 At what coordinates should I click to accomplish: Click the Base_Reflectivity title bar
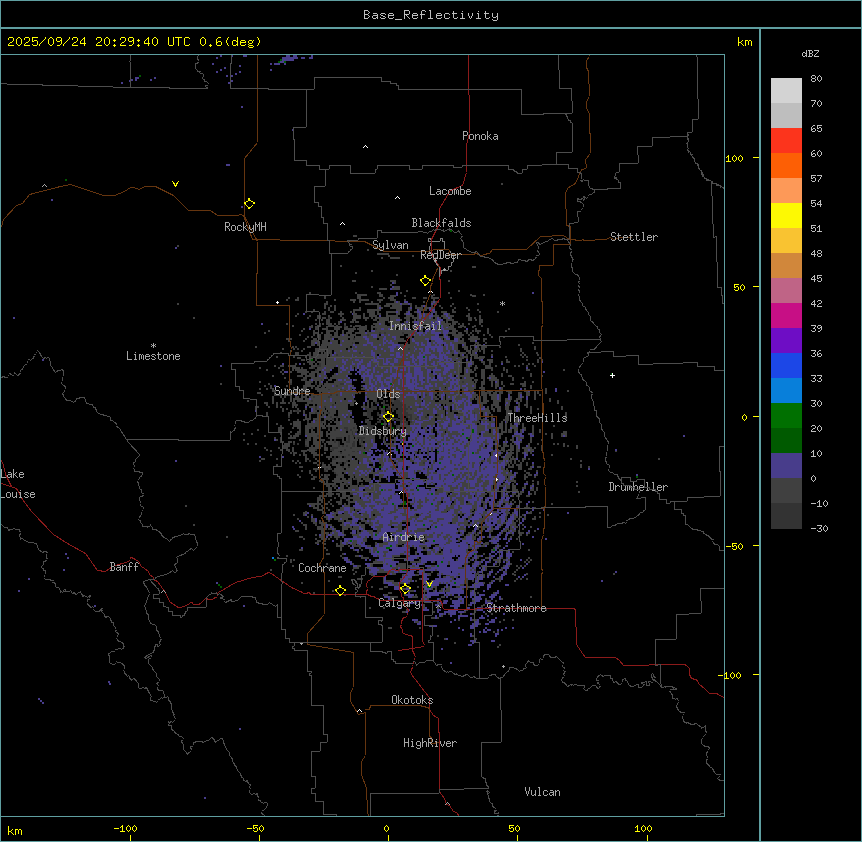430,15
